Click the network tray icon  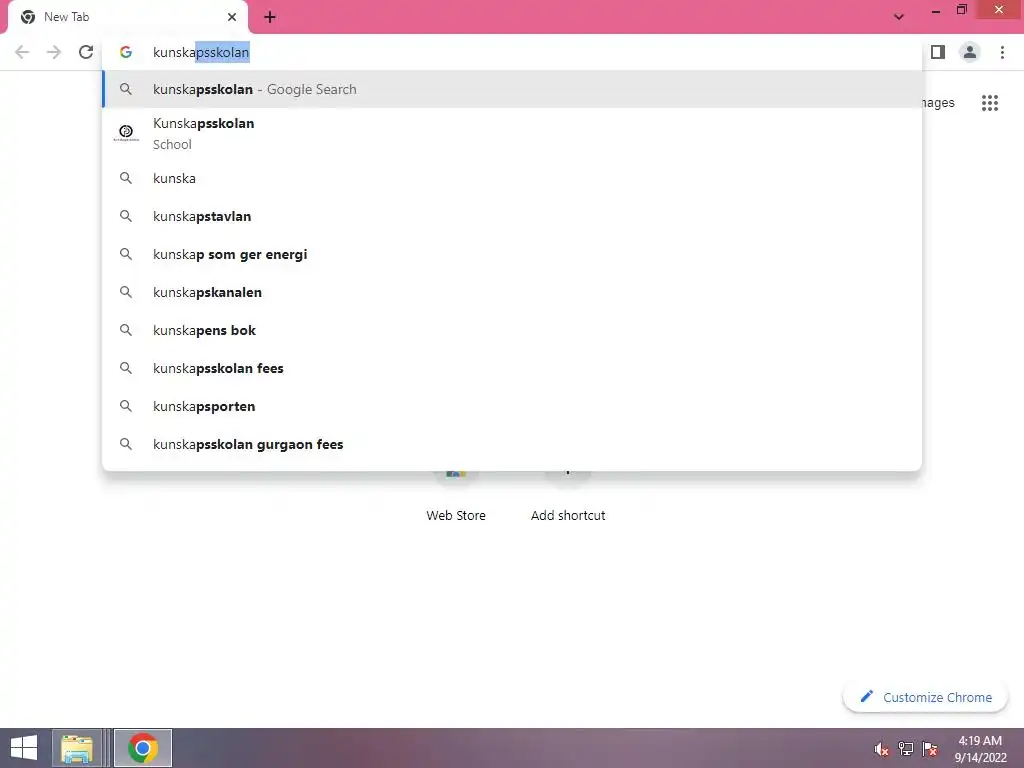906,749
